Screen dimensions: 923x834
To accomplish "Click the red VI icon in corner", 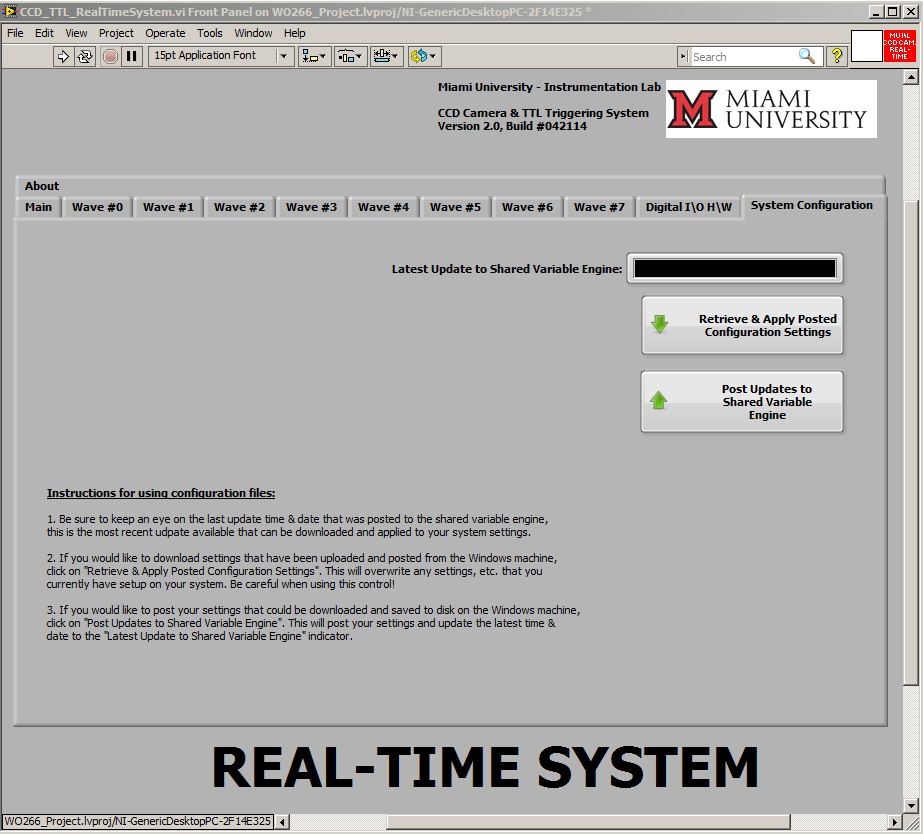I will coord(899,46).
